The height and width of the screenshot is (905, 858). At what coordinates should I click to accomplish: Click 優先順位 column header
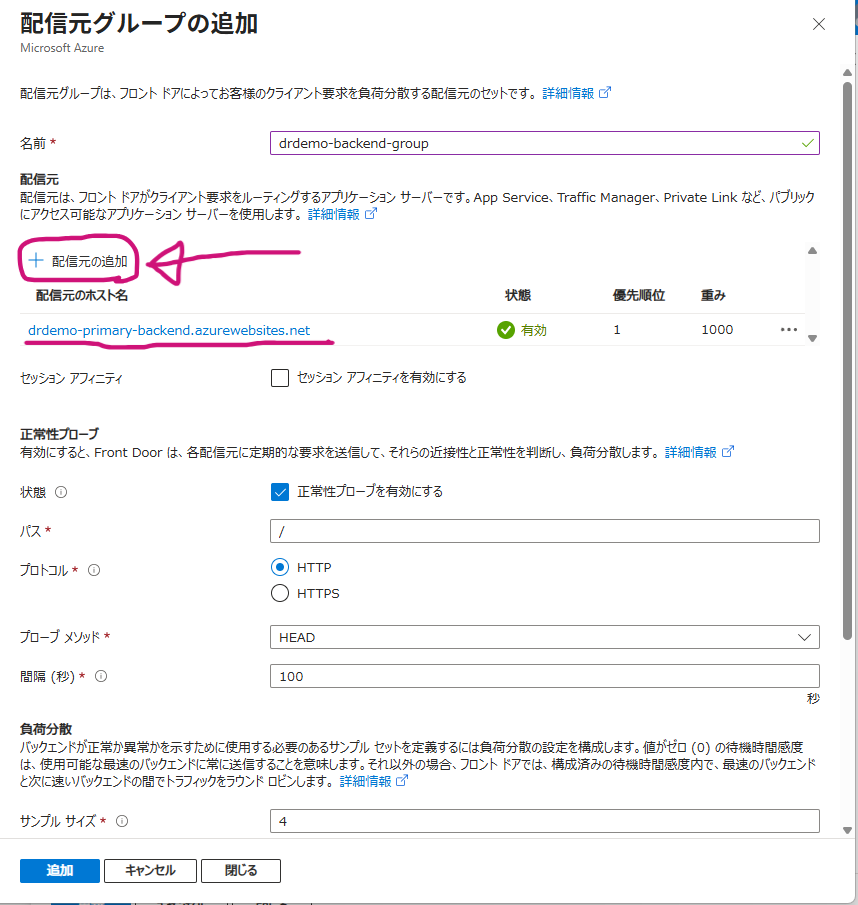pos(639,296)
